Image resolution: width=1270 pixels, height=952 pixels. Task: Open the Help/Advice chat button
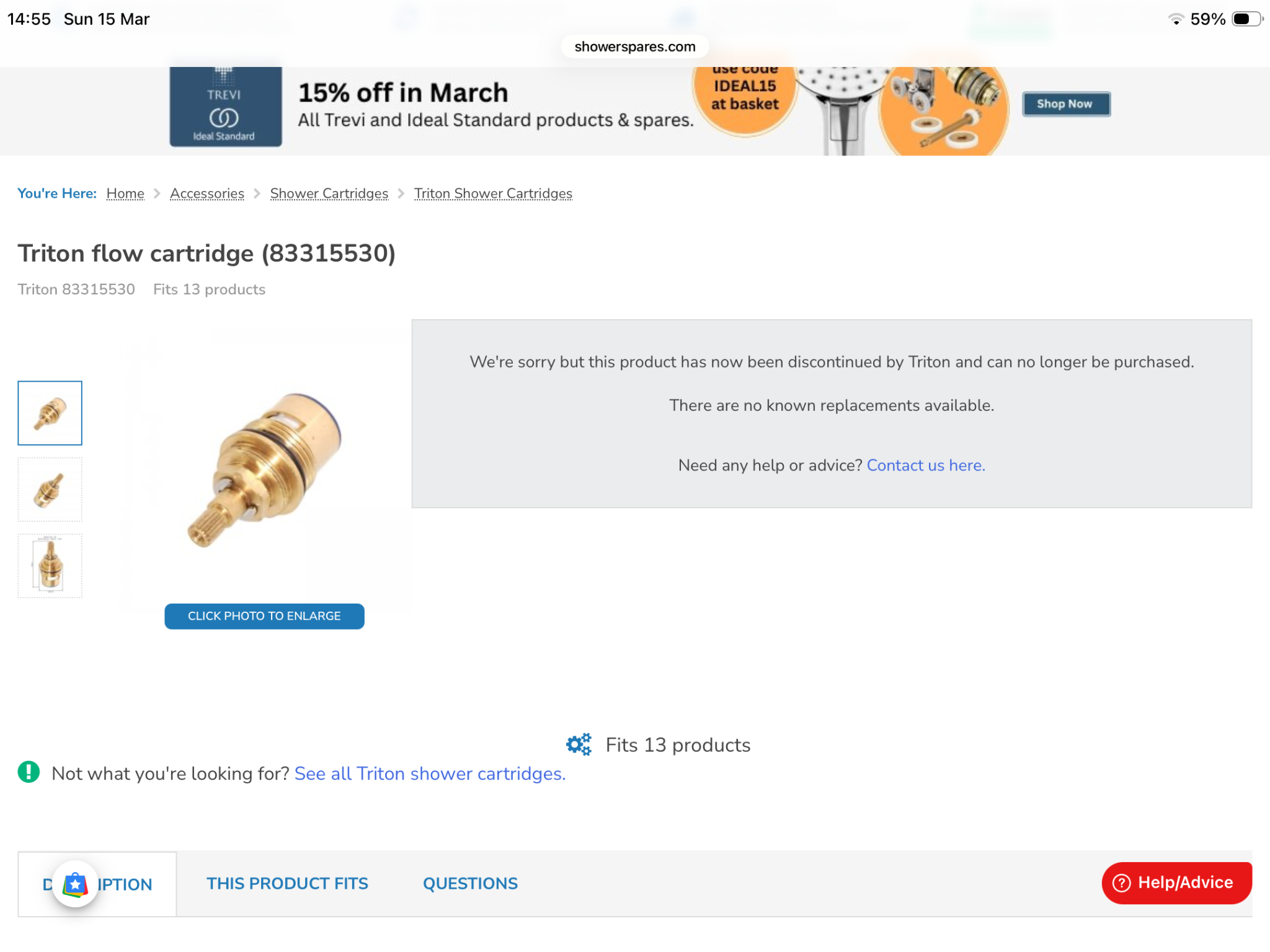coord(1176,883)
